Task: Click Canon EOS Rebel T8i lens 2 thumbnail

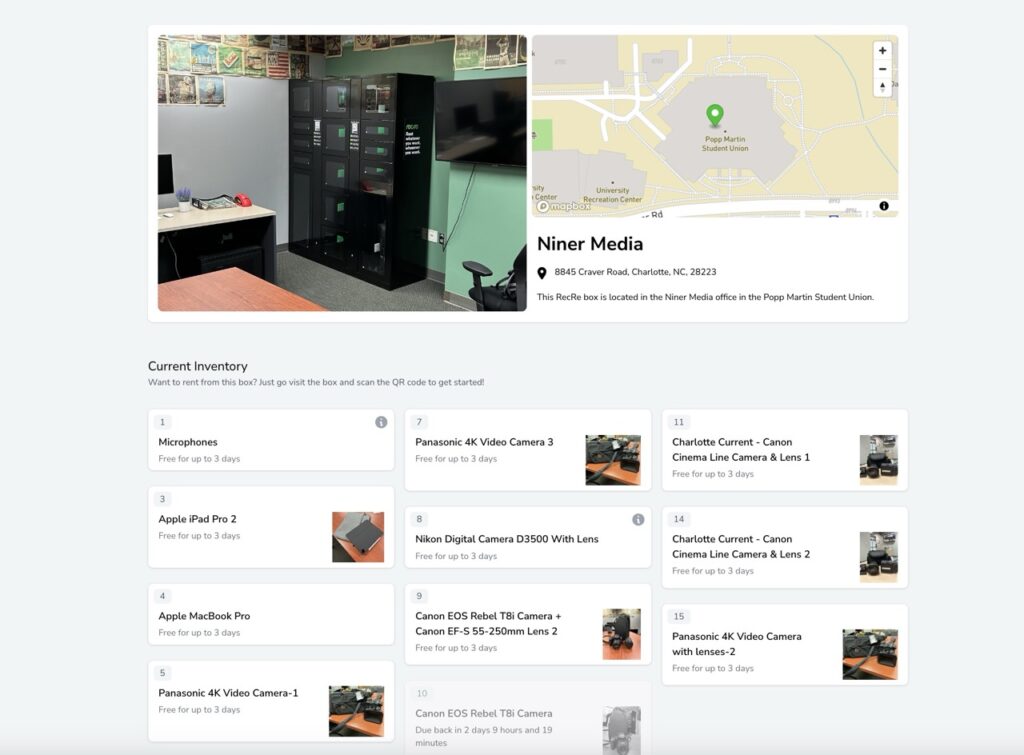Action: pos(621,634)
